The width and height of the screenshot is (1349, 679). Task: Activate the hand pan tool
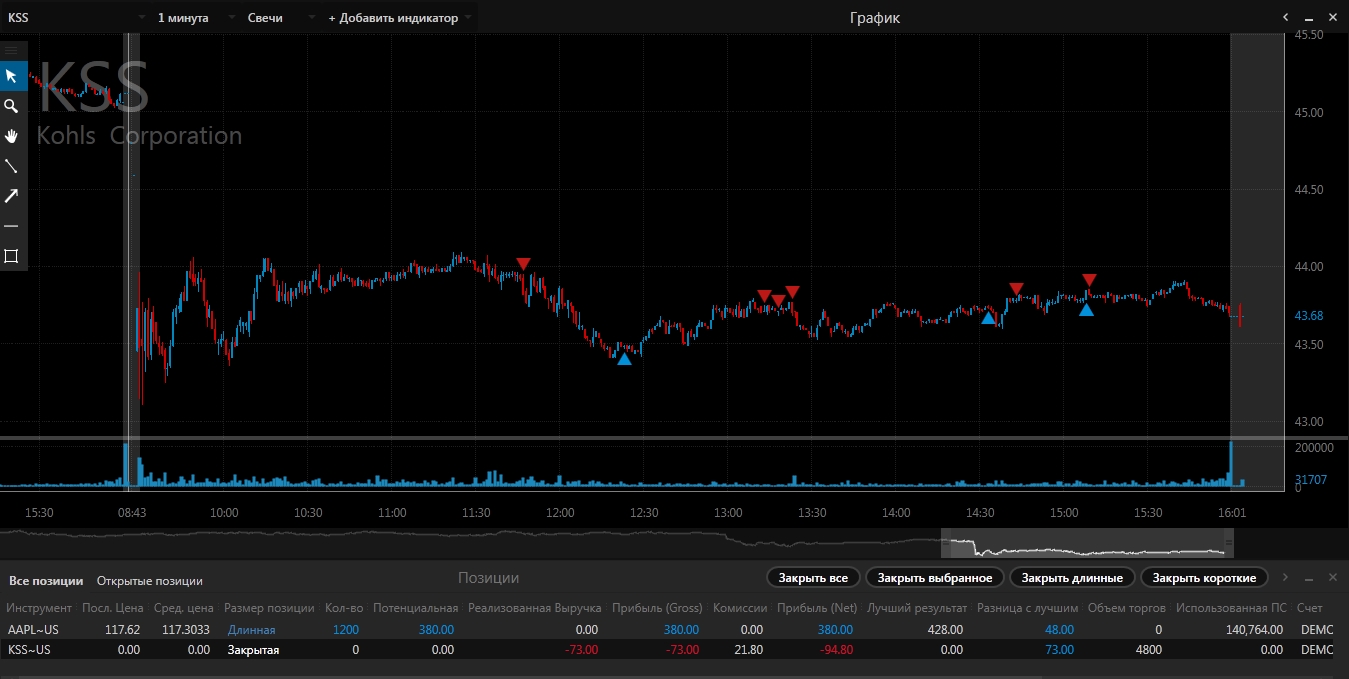click(x=12, y=136)
